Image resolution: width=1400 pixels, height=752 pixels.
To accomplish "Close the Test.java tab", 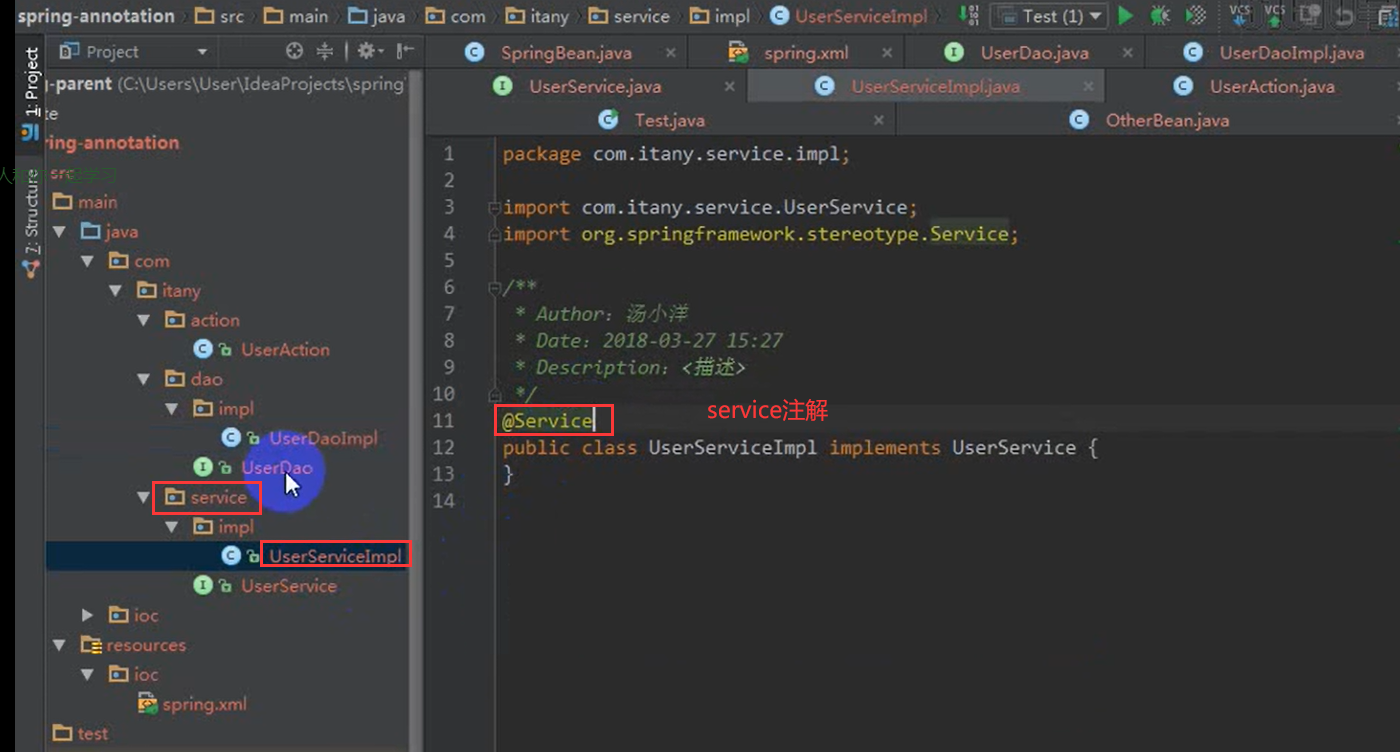I will (879, 120).
